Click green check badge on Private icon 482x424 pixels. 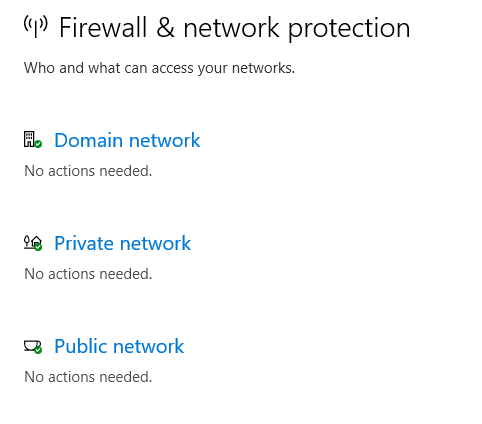point(38,247)
